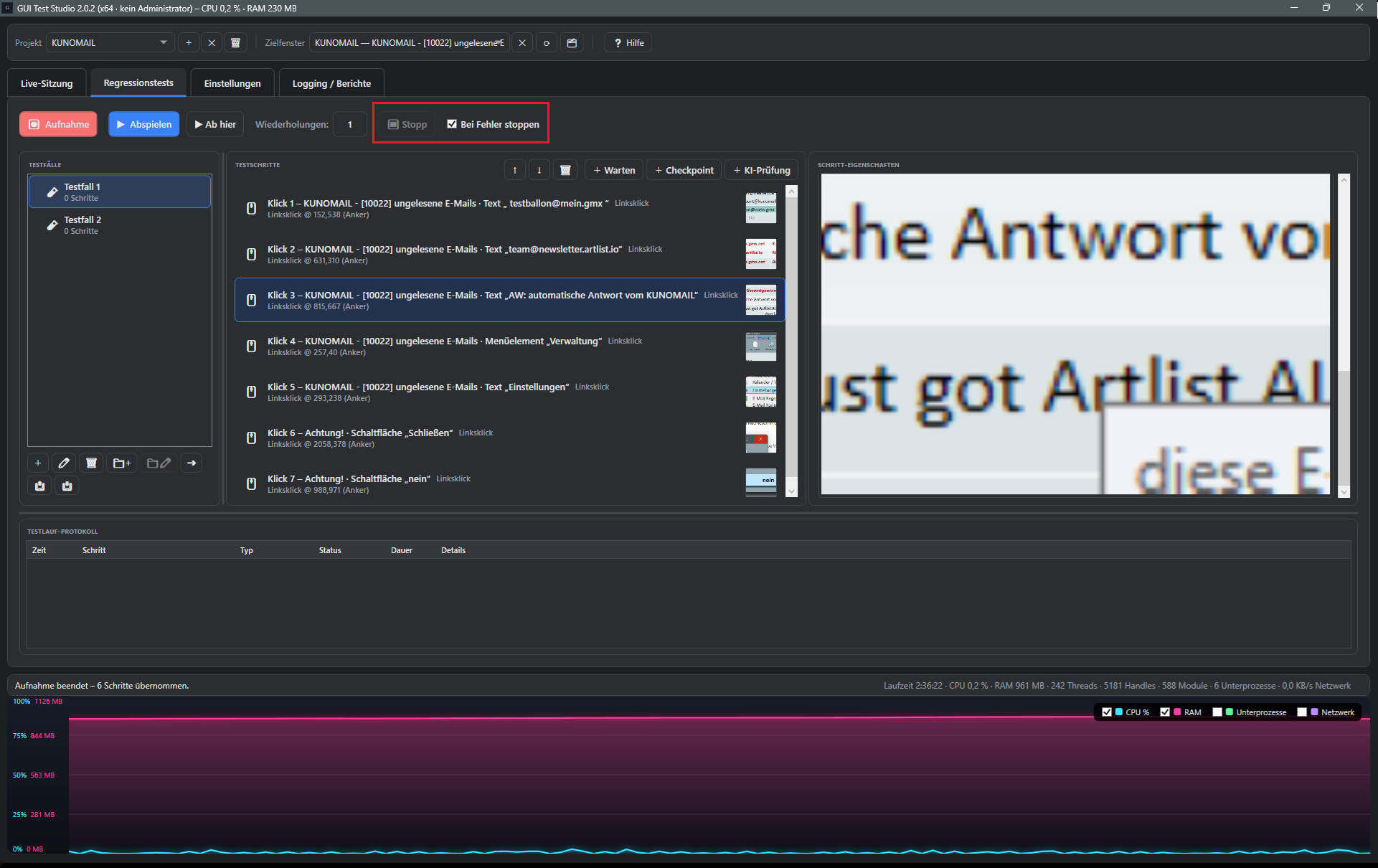The height and width of the screenshot is (868, 1378).
Task: Delete the project with the trash icon
Action: click(x=235, y=43)
